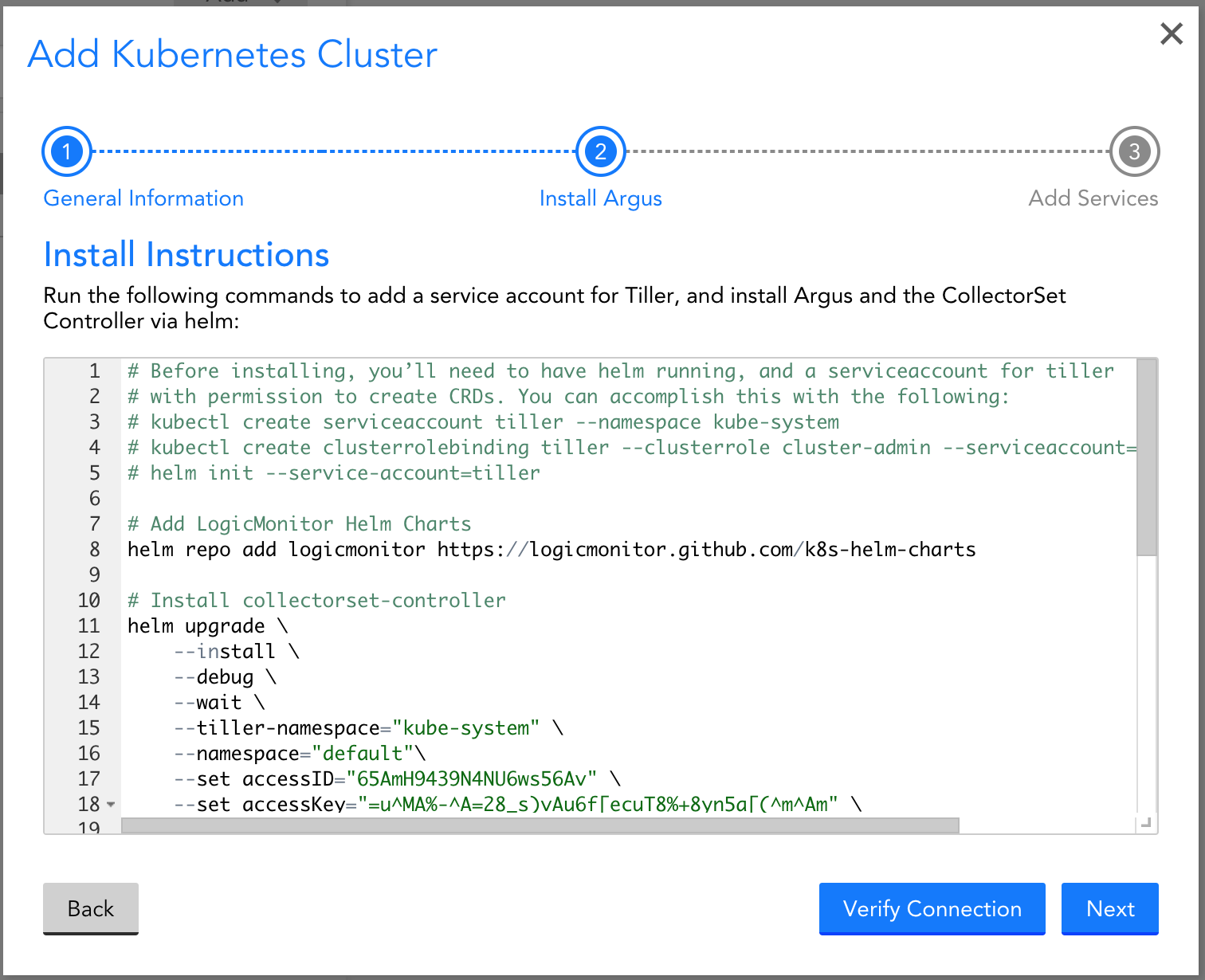Collapse code fold arrow on line 18
The image size is (1205, 980).
pyautogui.click(x=111, y=805)
